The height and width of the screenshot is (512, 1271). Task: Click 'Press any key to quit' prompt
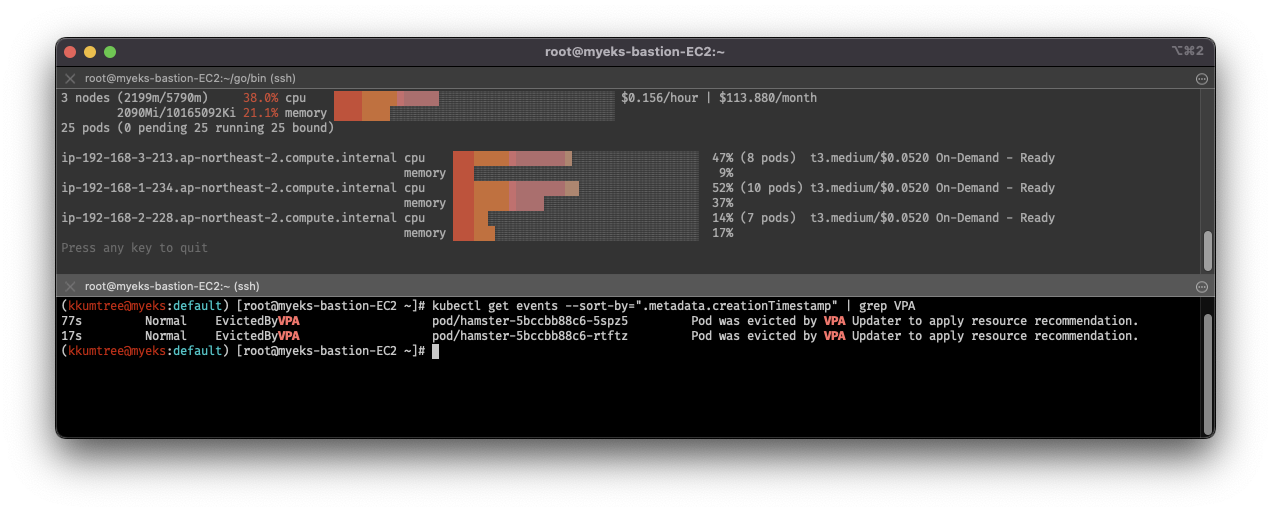(x=135, y=248)
